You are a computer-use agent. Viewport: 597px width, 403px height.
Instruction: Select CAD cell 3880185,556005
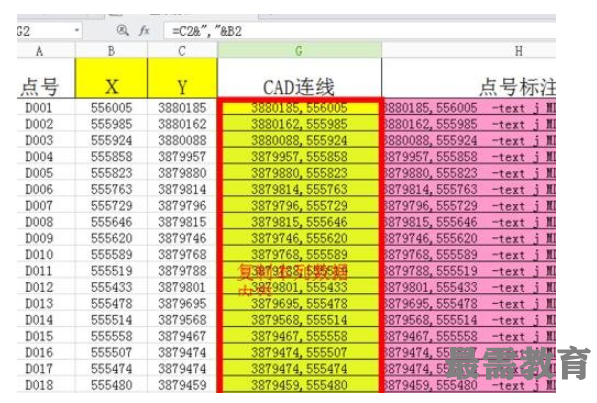pos(300,108)
